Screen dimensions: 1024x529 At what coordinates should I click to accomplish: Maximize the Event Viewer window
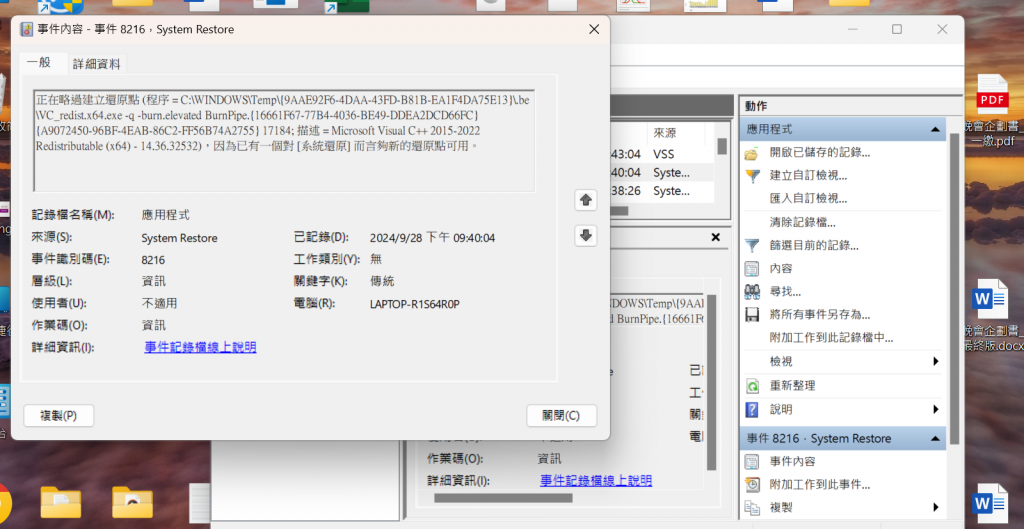[x=897, y=29]
